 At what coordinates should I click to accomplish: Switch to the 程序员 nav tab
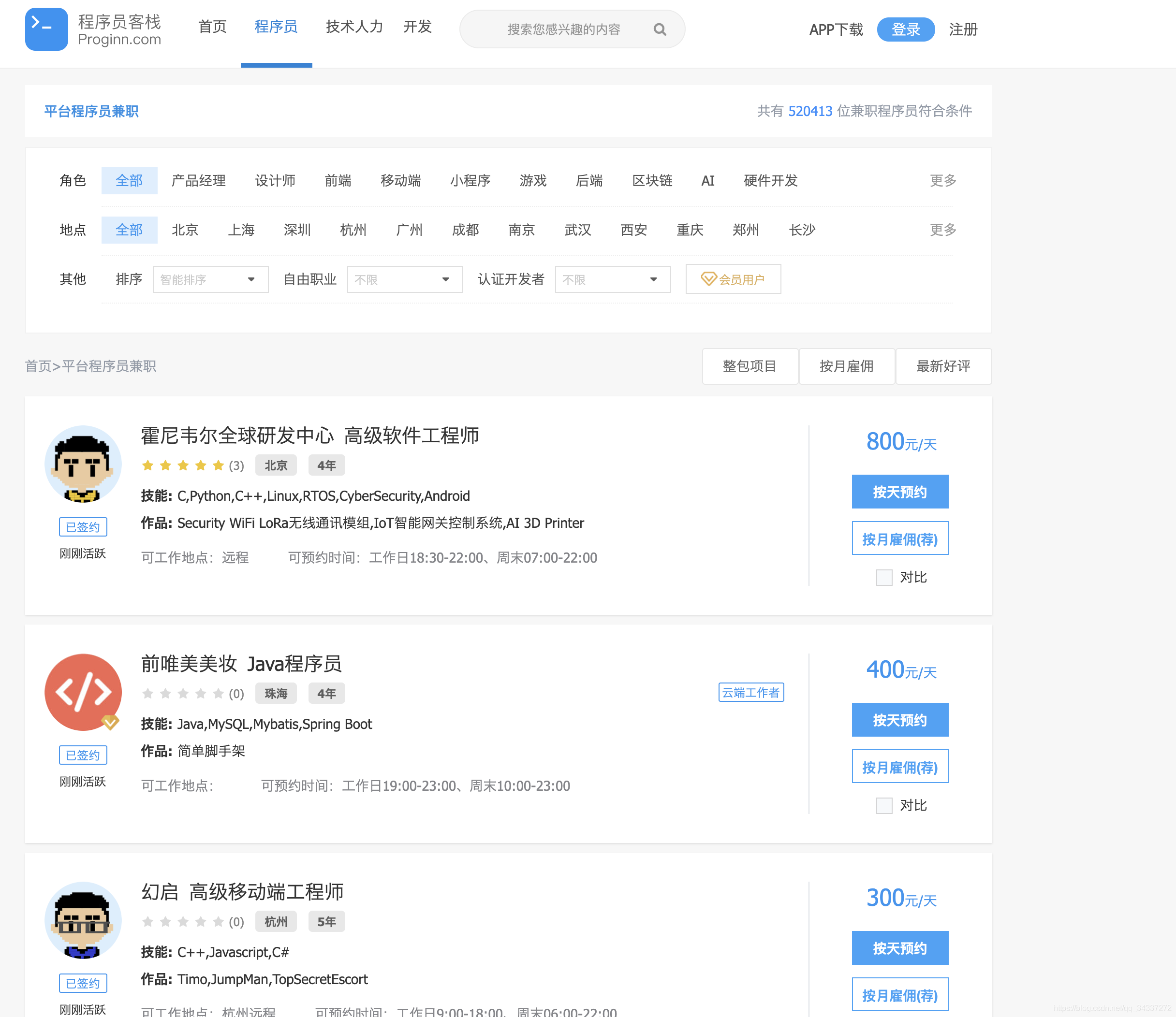276,27
